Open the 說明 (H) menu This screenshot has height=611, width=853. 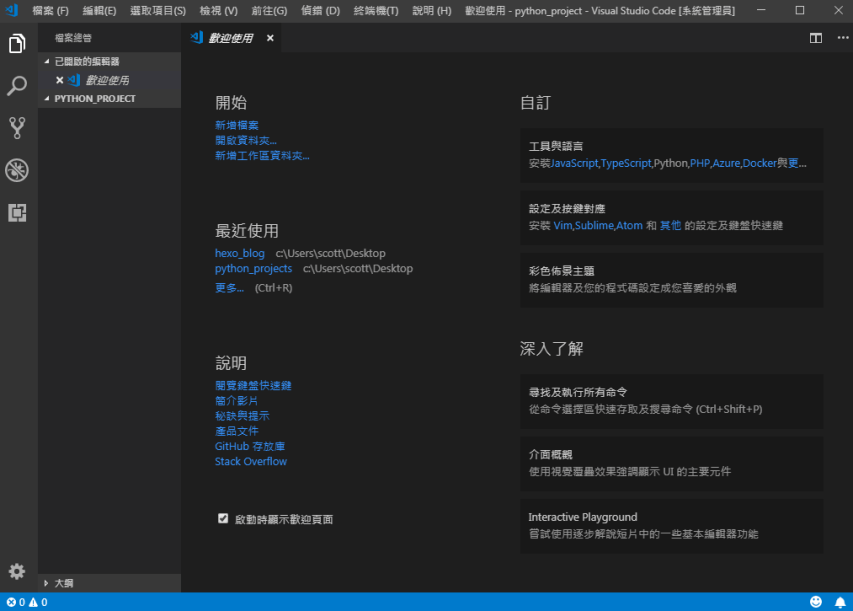432,11
